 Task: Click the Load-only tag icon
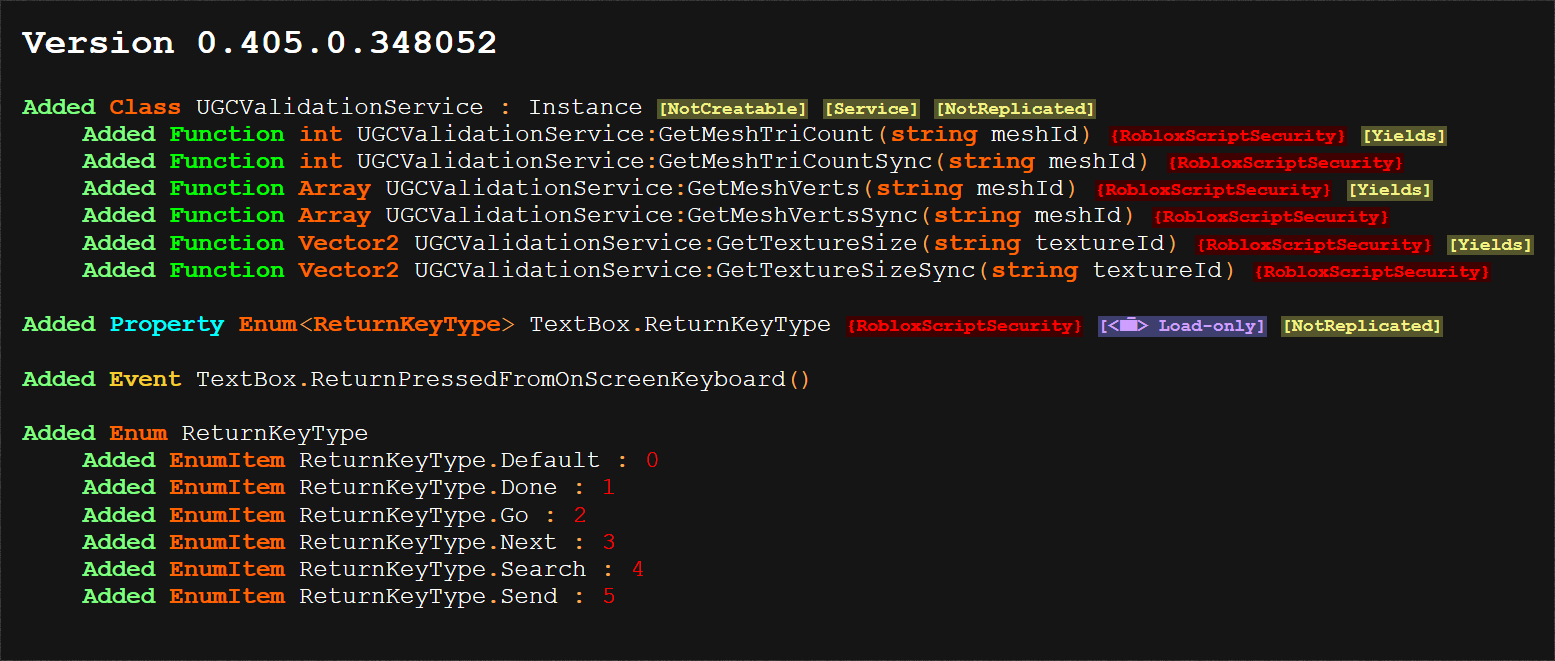pos(1128,325)
